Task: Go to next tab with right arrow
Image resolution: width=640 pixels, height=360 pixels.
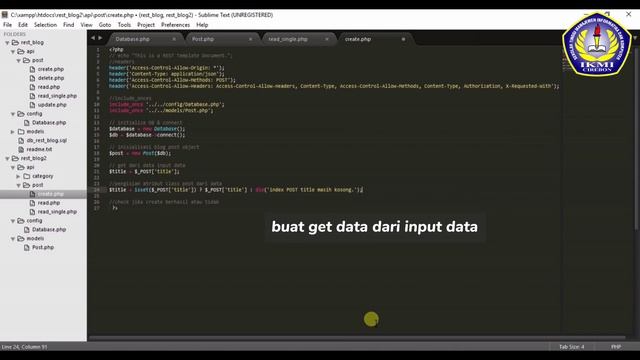Action: click(x=100, y=38)
